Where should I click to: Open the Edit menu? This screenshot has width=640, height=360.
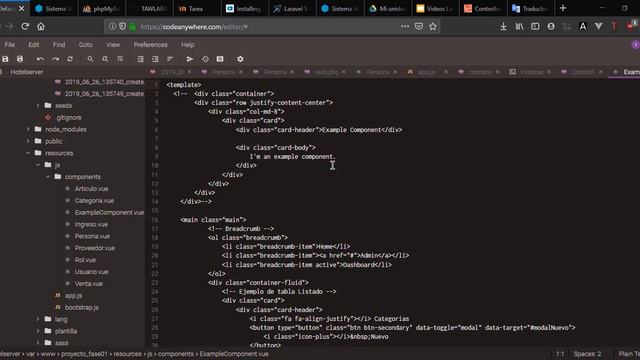pyautogui.click(x=34, y=45)
